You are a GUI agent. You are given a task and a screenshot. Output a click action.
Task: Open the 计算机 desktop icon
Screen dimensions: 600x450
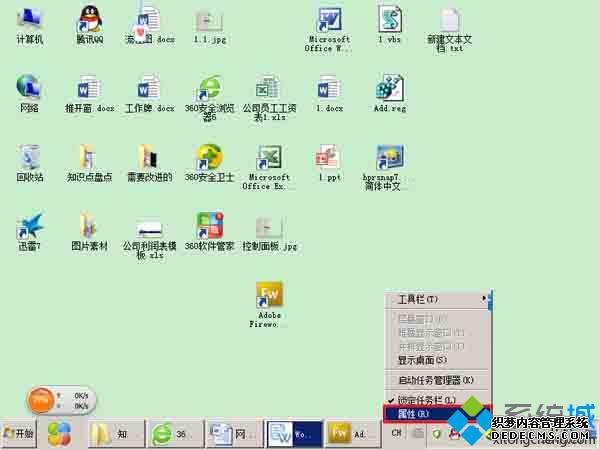tap(30, 20)
